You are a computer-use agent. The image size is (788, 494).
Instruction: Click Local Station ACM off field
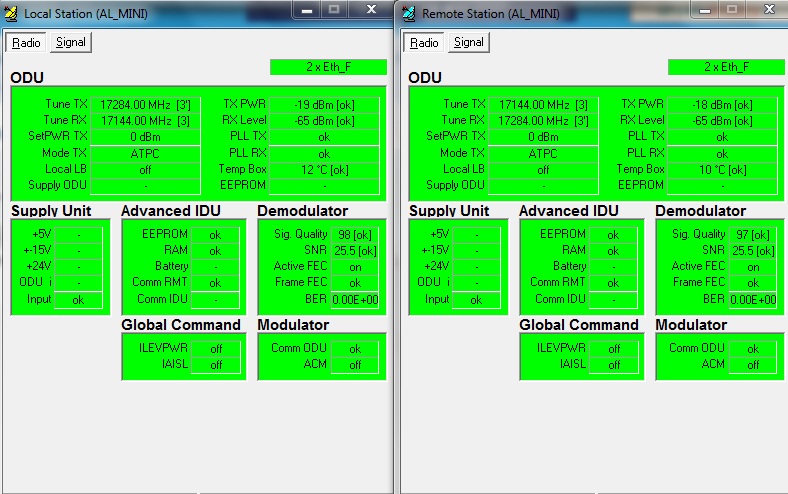[355, 365]
